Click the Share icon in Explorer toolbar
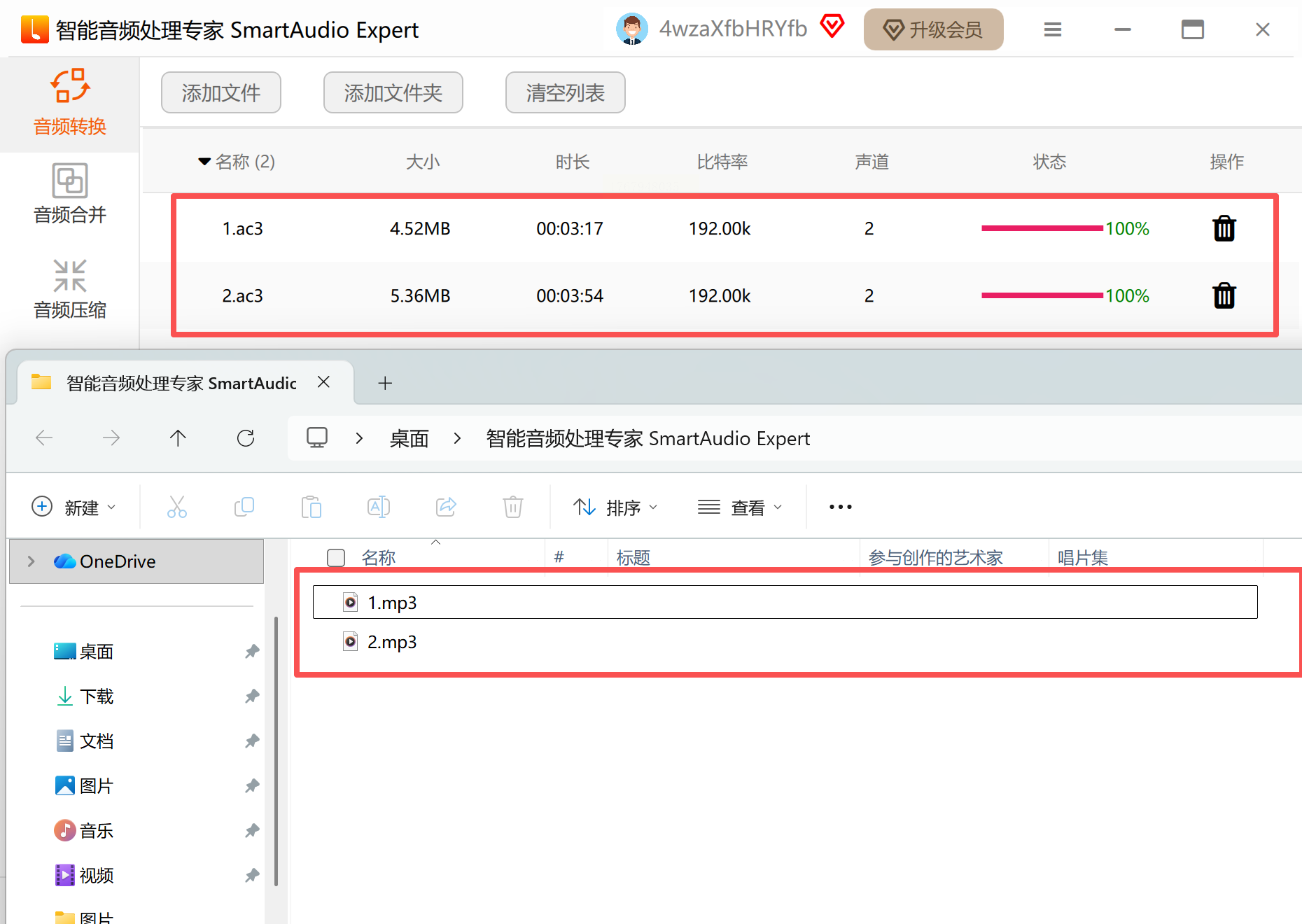This screenshot has width=1302, height=924. [x=446, y=507]
